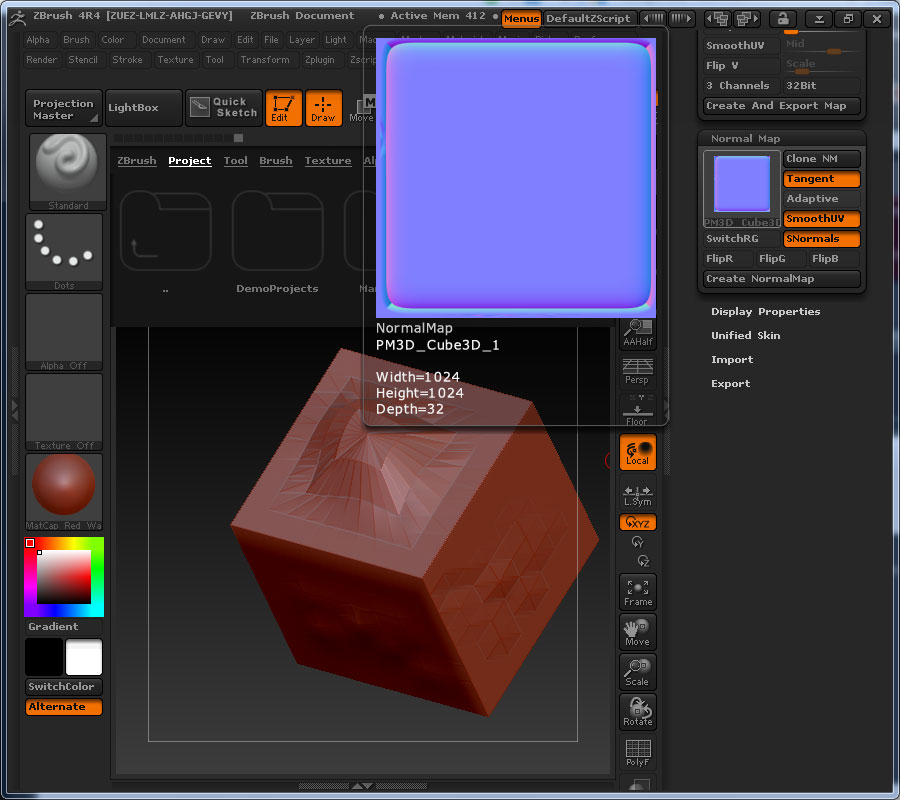This screenshot has height=800, width=900.
Task: Click the Clone NM button
Action: pyautogui.click(x=821, y=158)
